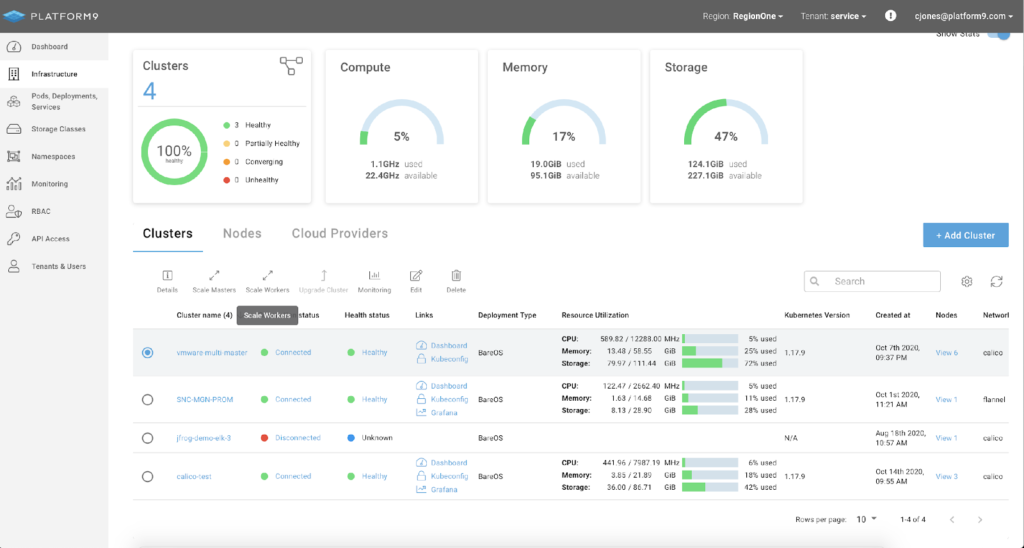Screen dimensions: 1024x548
Task: Click the table settings gear icon
Action: [x=967, y=282]
